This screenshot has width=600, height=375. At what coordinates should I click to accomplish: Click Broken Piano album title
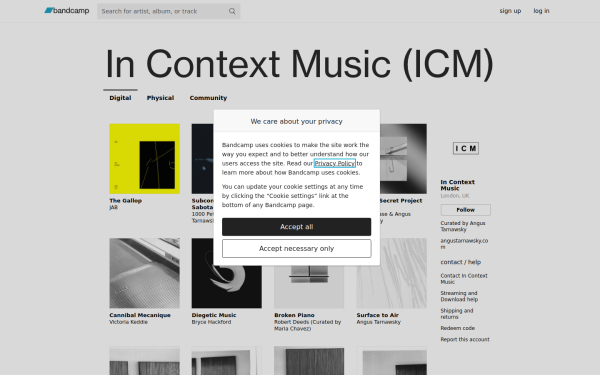[294, 315]
